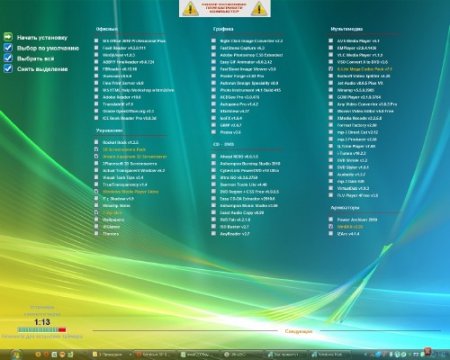Viewport: 450px width, 360px height.
Task: Click Снять выделение to clear selection
Action: click(x=42, y=69)
